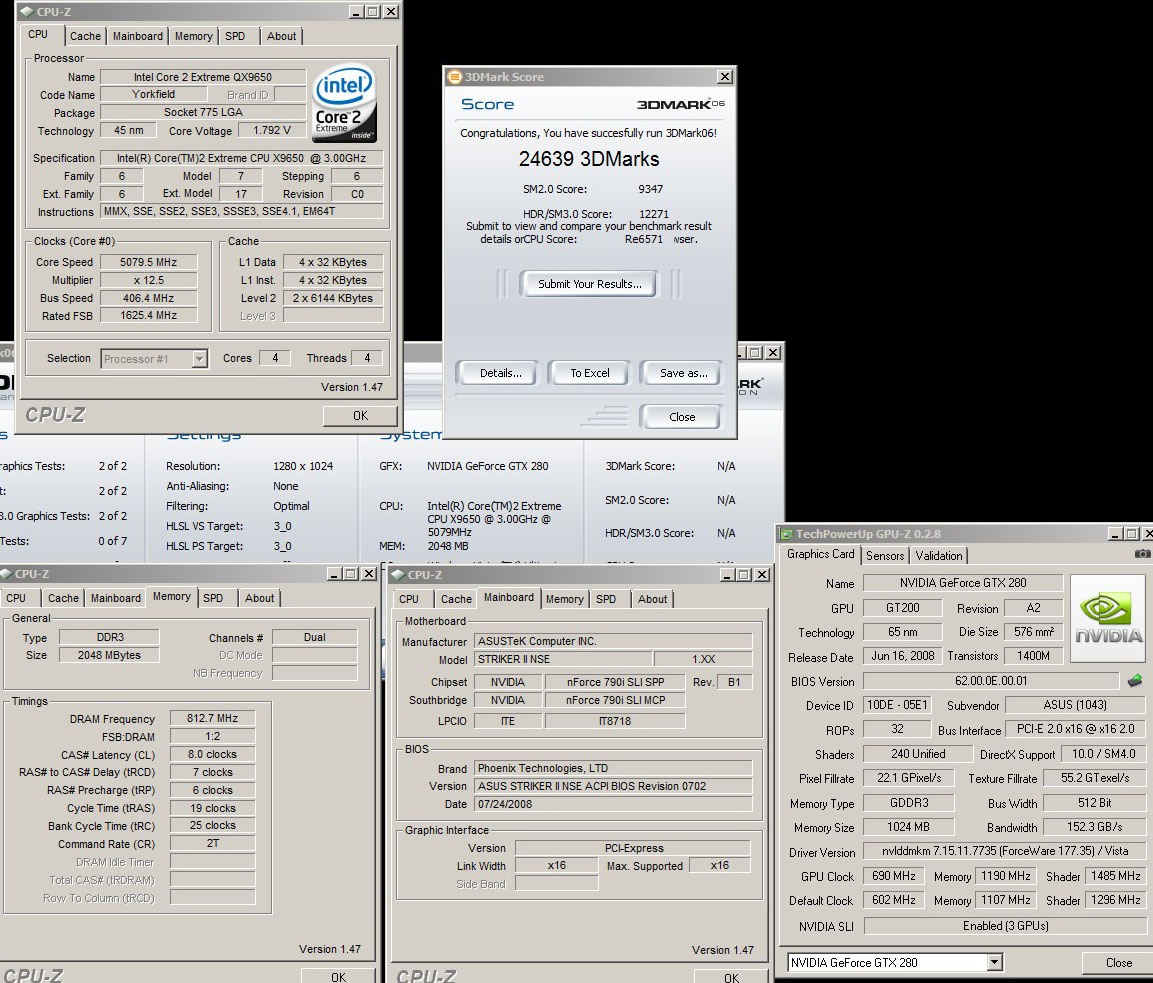Open Processor #1 selection dropdown
The image size is (1153, 983).
pyautogui.click(x=199, y=359)
